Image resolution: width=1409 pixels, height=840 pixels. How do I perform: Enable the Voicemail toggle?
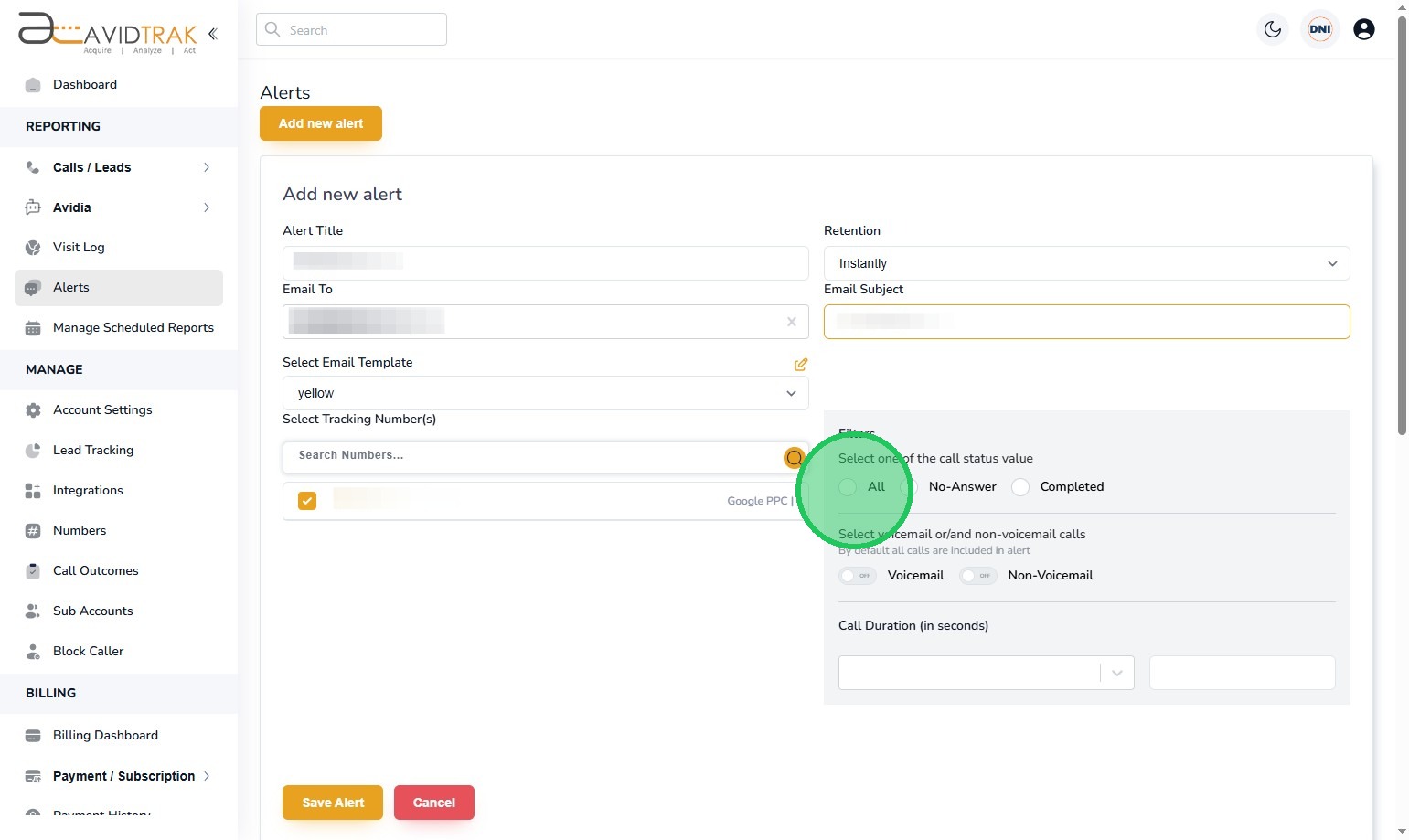[858, 576]
